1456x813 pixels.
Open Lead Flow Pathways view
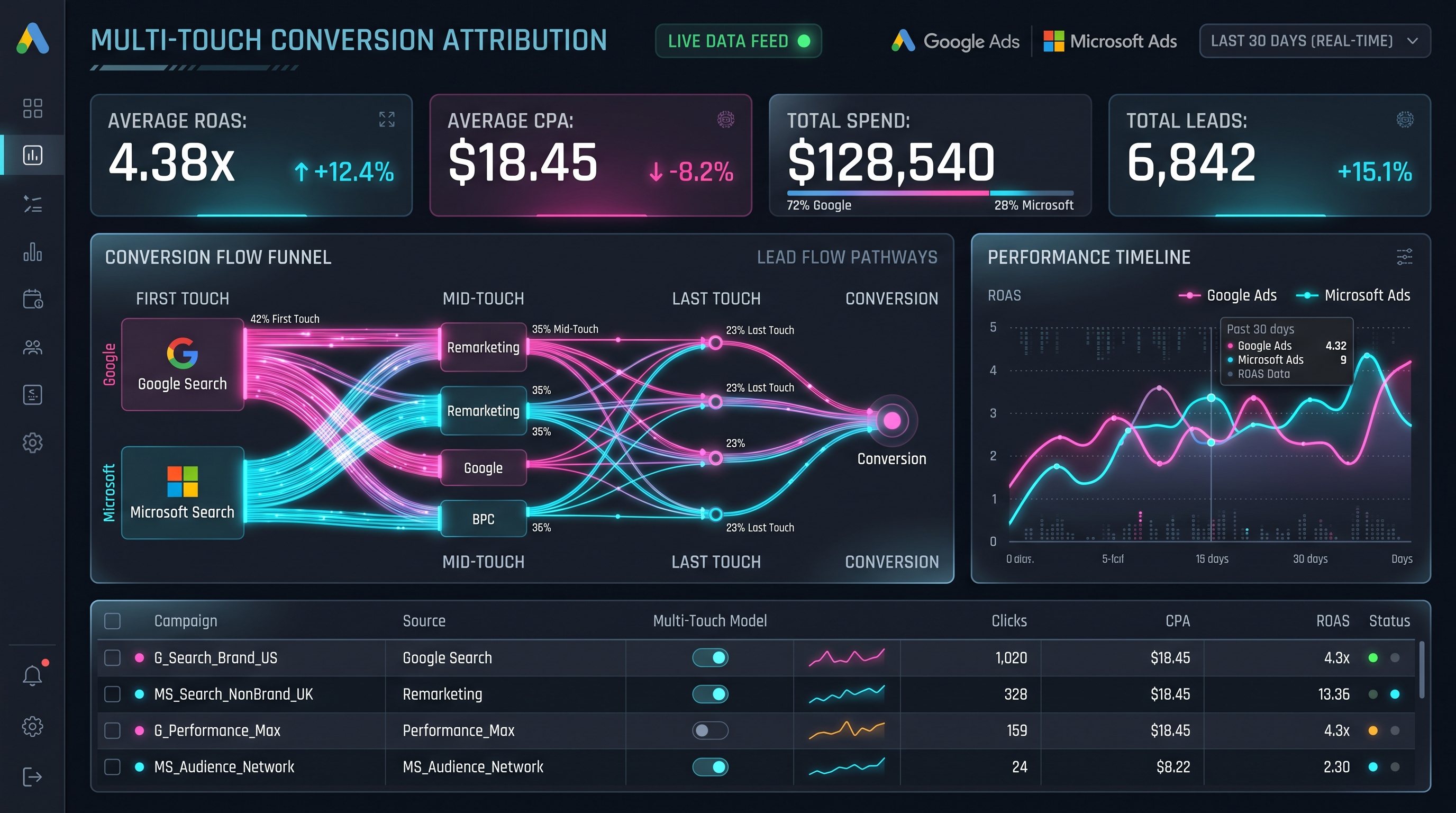click(x=847, y=257)
